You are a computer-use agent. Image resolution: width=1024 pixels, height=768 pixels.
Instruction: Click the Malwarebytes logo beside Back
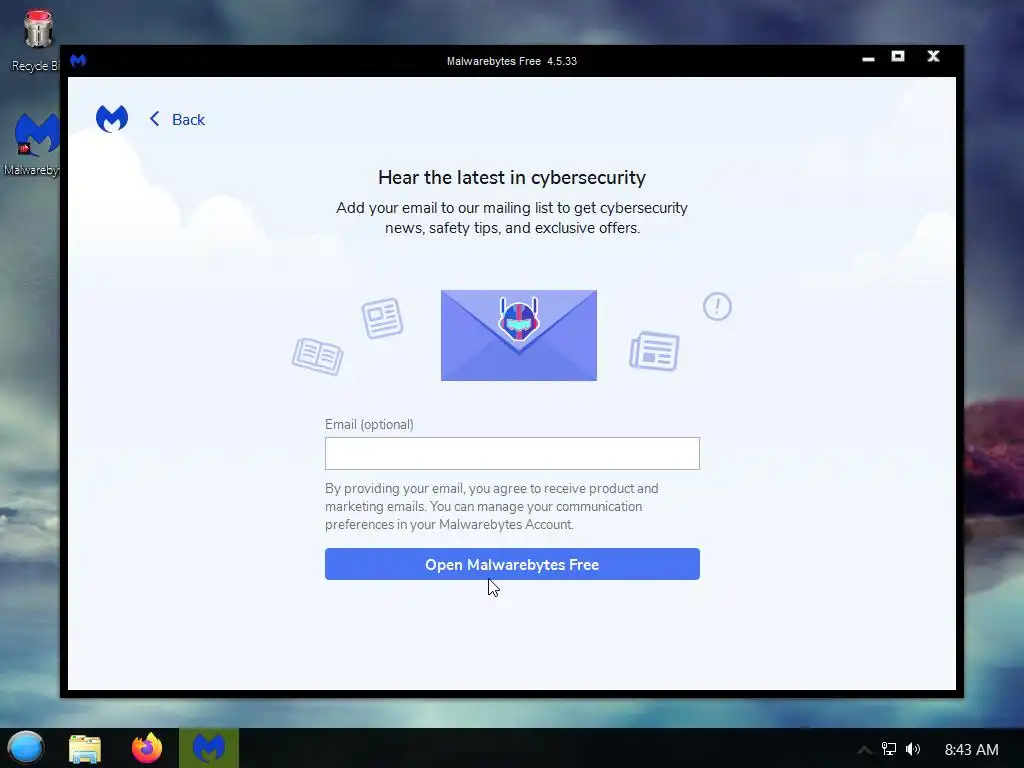click(x=112, y=119)
